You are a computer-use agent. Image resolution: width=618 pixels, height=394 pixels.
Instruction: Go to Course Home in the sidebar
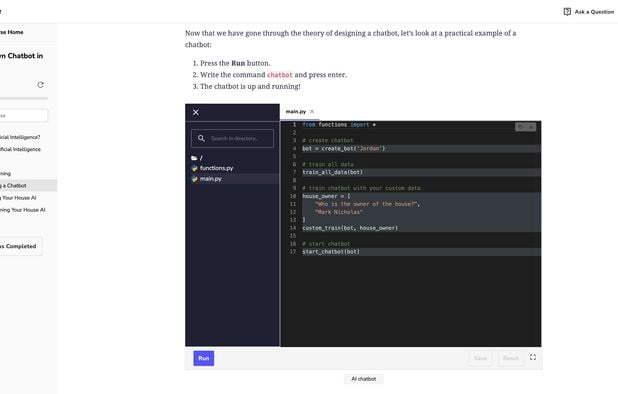[11, 32]
